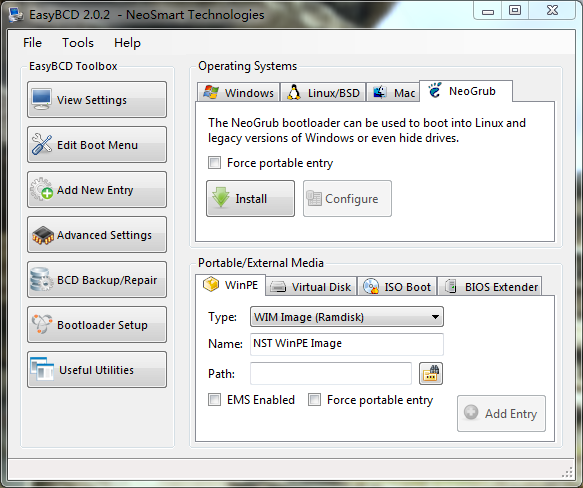The height and width of the screenshot is (488, 583).
Task: Click the Edit Boot Menu tools icon
Action: [42, 144]
